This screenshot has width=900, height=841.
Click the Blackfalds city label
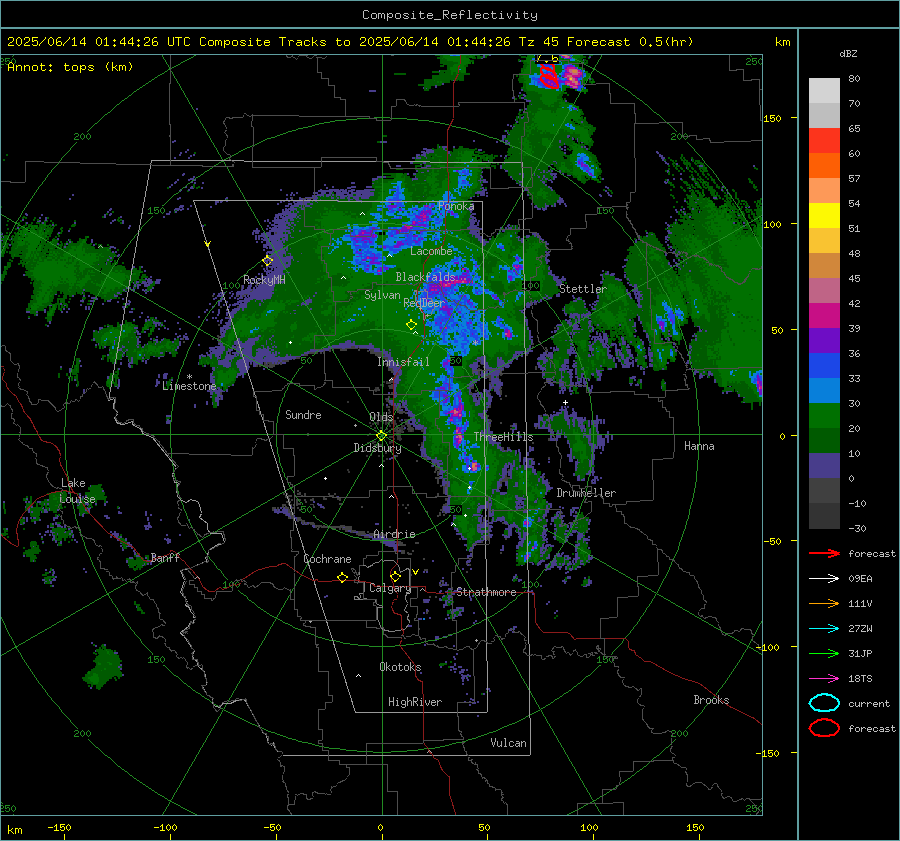click(425, 277)
